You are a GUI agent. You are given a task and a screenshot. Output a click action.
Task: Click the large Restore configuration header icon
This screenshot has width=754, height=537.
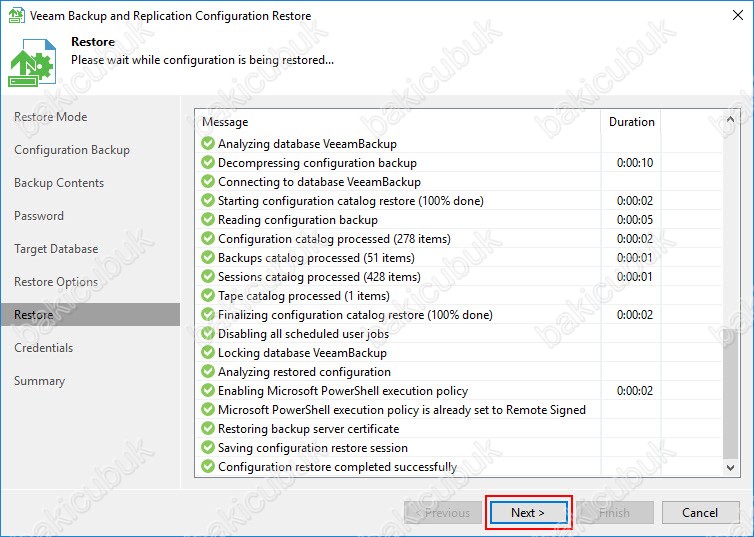pos(32,62)
